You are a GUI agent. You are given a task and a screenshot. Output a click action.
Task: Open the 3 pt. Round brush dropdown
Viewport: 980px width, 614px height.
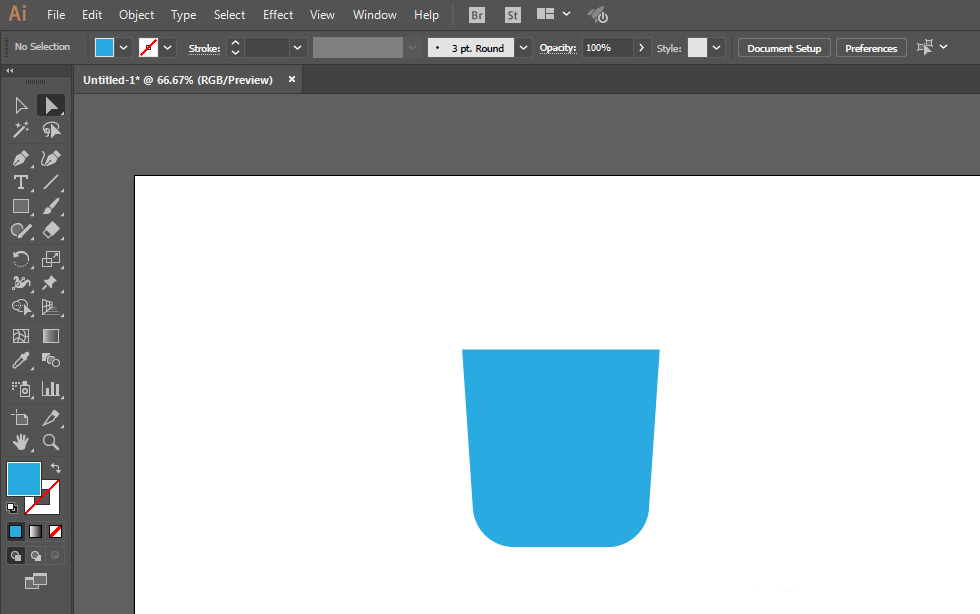[524, 48]
